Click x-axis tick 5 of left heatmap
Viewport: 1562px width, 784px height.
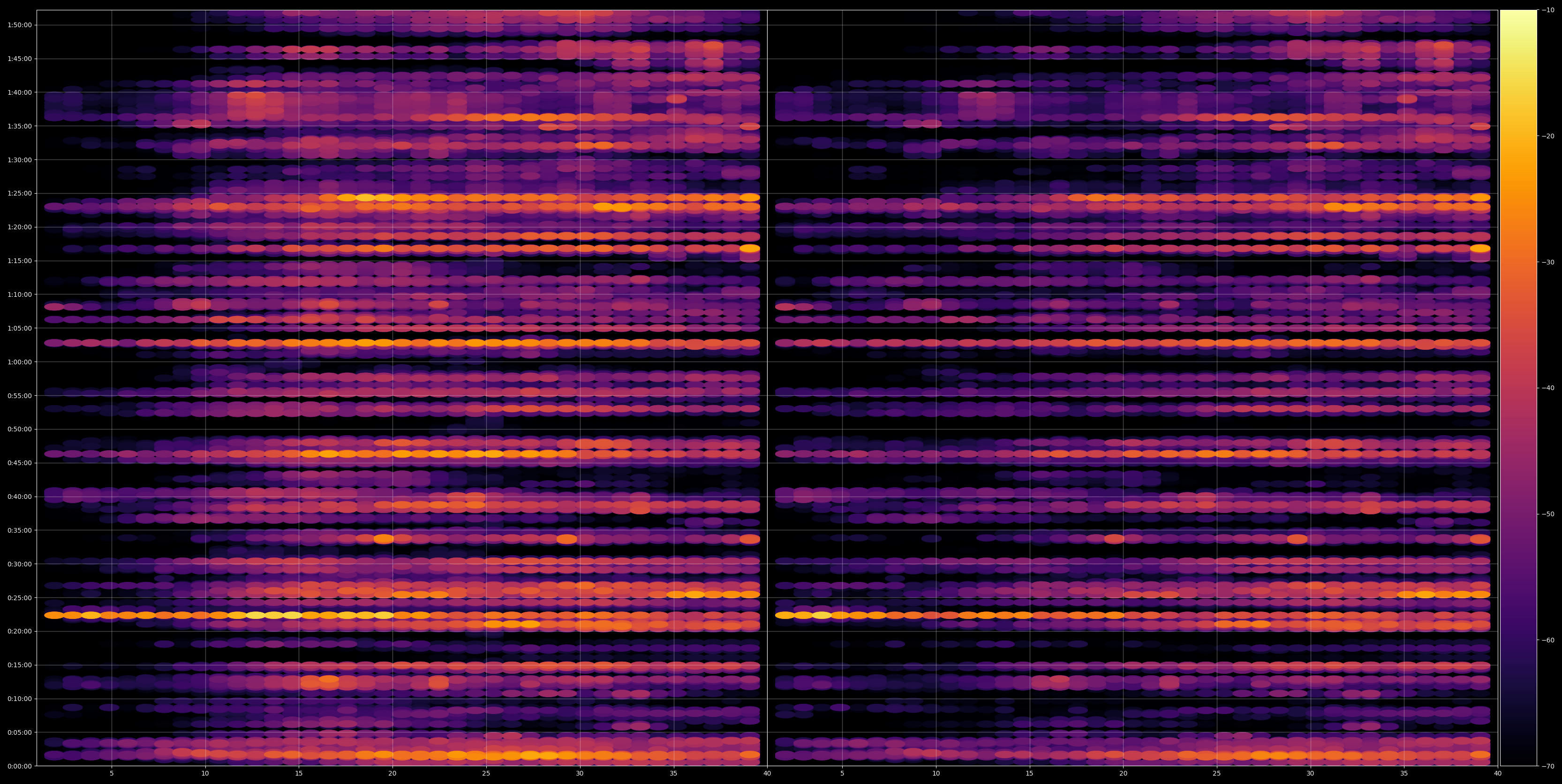pos(112,774)
